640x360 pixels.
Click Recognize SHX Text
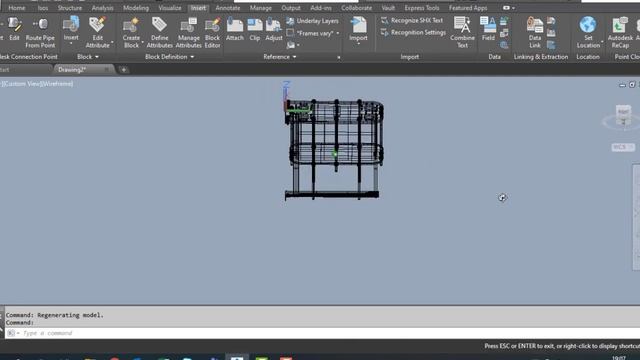pyautogui.click(x=412, y=20)
